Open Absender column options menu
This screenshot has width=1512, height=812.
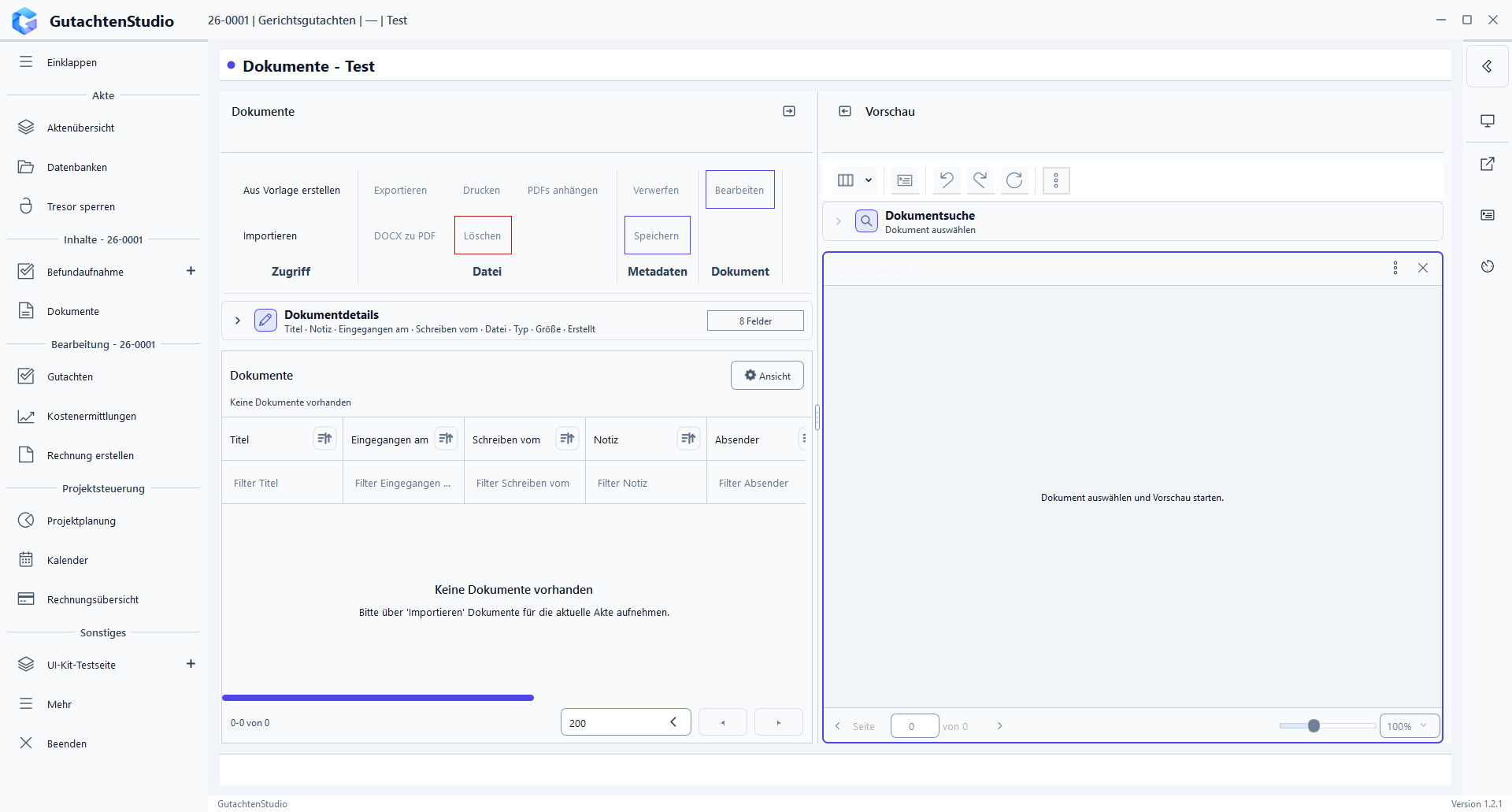click(803, 439)
